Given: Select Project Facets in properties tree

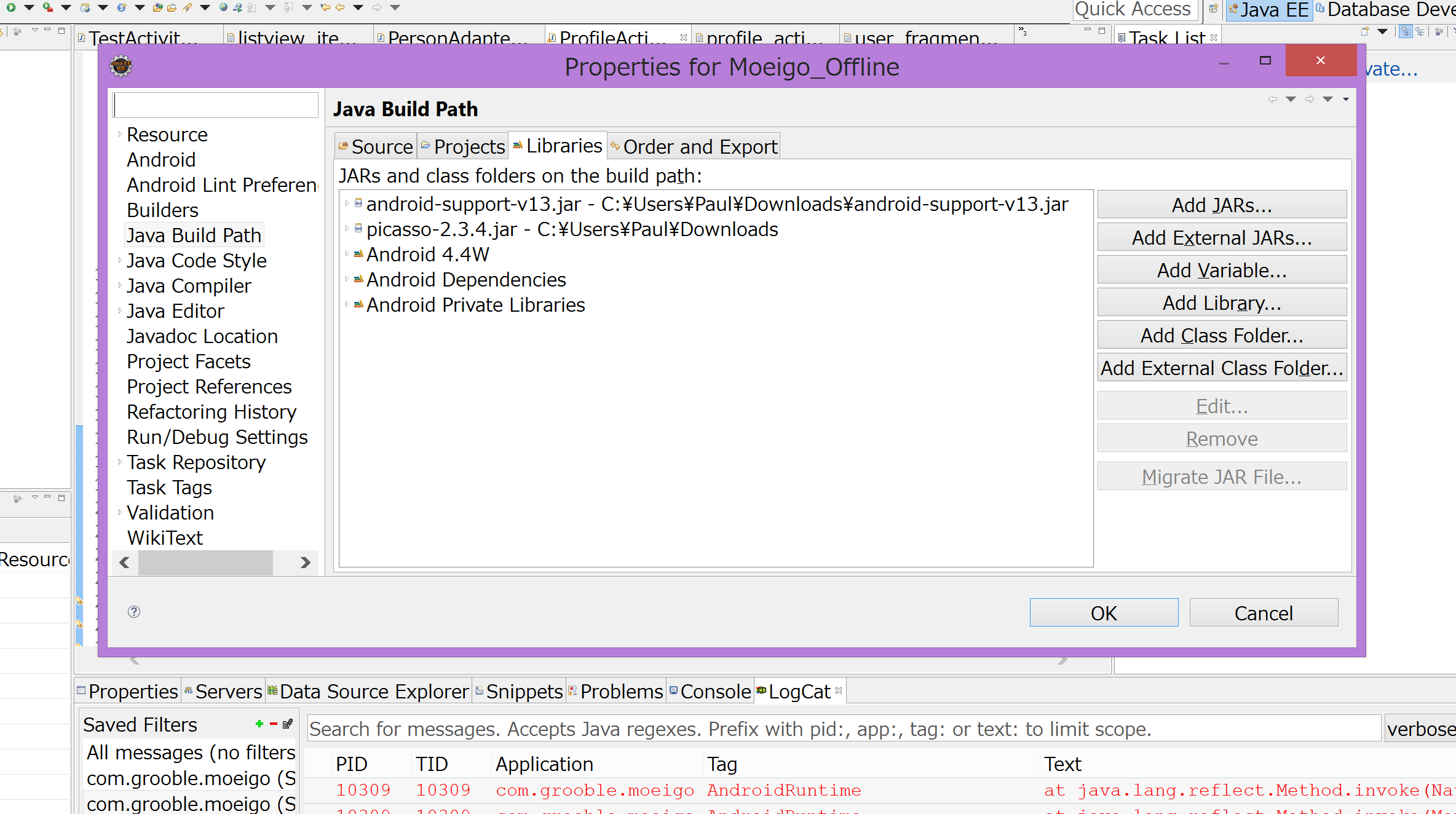Looking at the screenshot, I should coord(188,361).
